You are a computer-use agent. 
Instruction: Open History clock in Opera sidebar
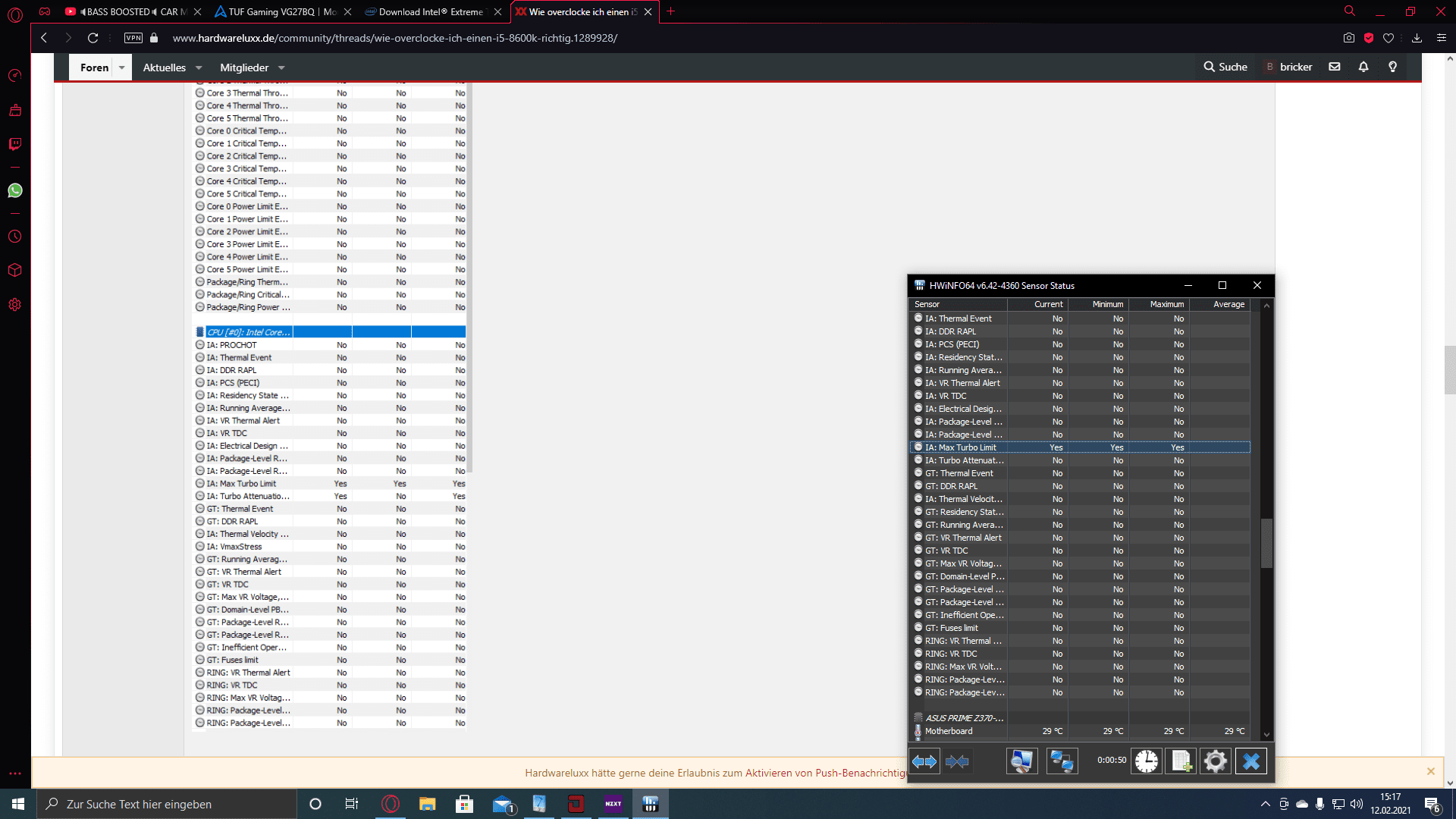pyautogui.click(x=15, y=237)
